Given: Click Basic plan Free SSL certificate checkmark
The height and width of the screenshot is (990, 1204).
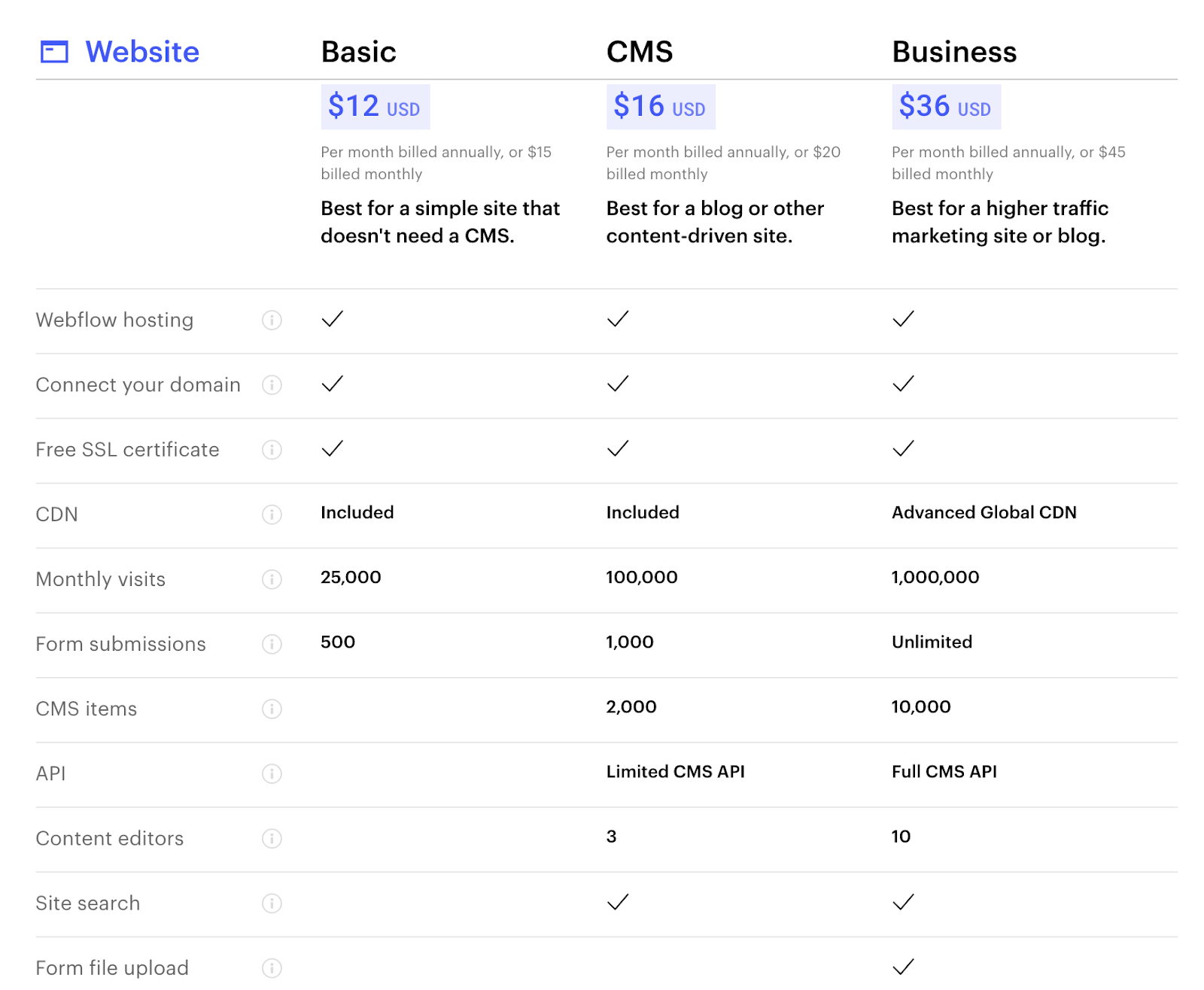Looking at the screenshot, I should click(332, 448).
